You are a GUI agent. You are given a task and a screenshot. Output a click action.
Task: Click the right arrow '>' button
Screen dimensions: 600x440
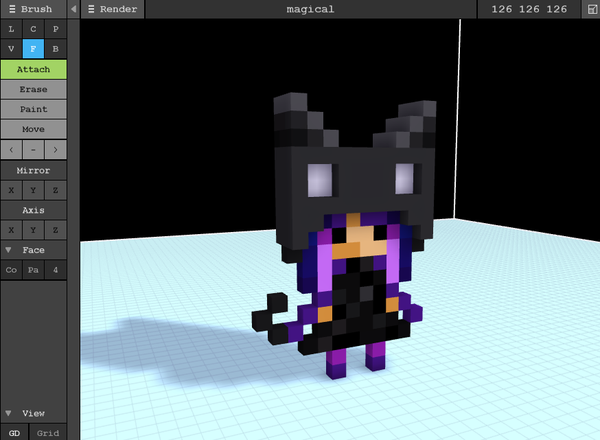[x=55, y=150]
